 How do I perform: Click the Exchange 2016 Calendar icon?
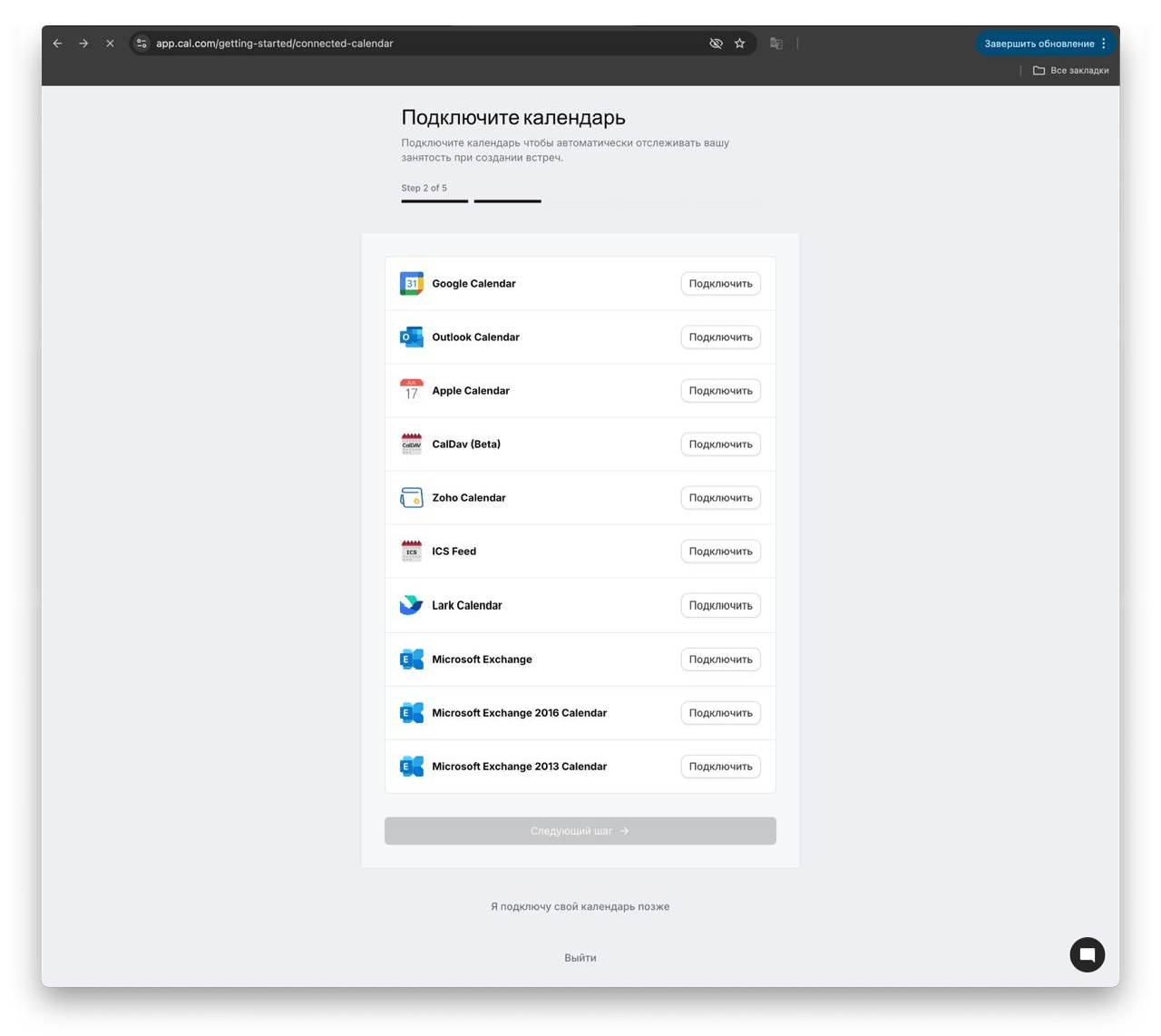tap(412, 713)
